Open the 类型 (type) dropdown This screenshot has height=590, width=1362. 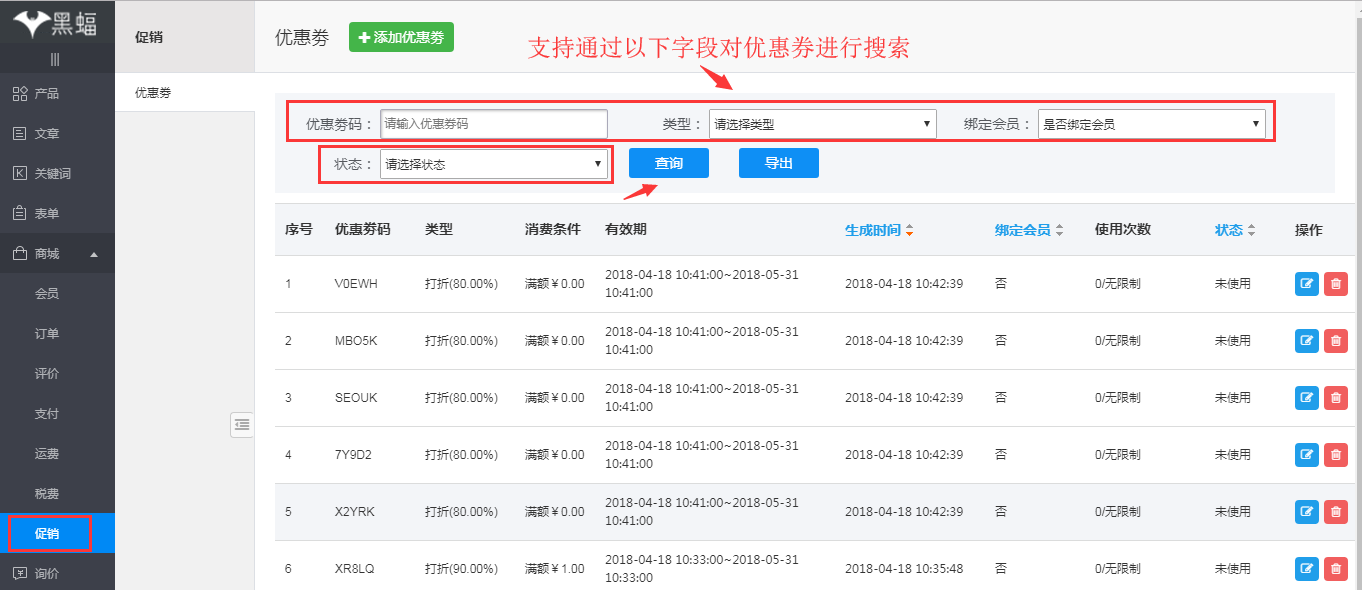coord(820,123)
